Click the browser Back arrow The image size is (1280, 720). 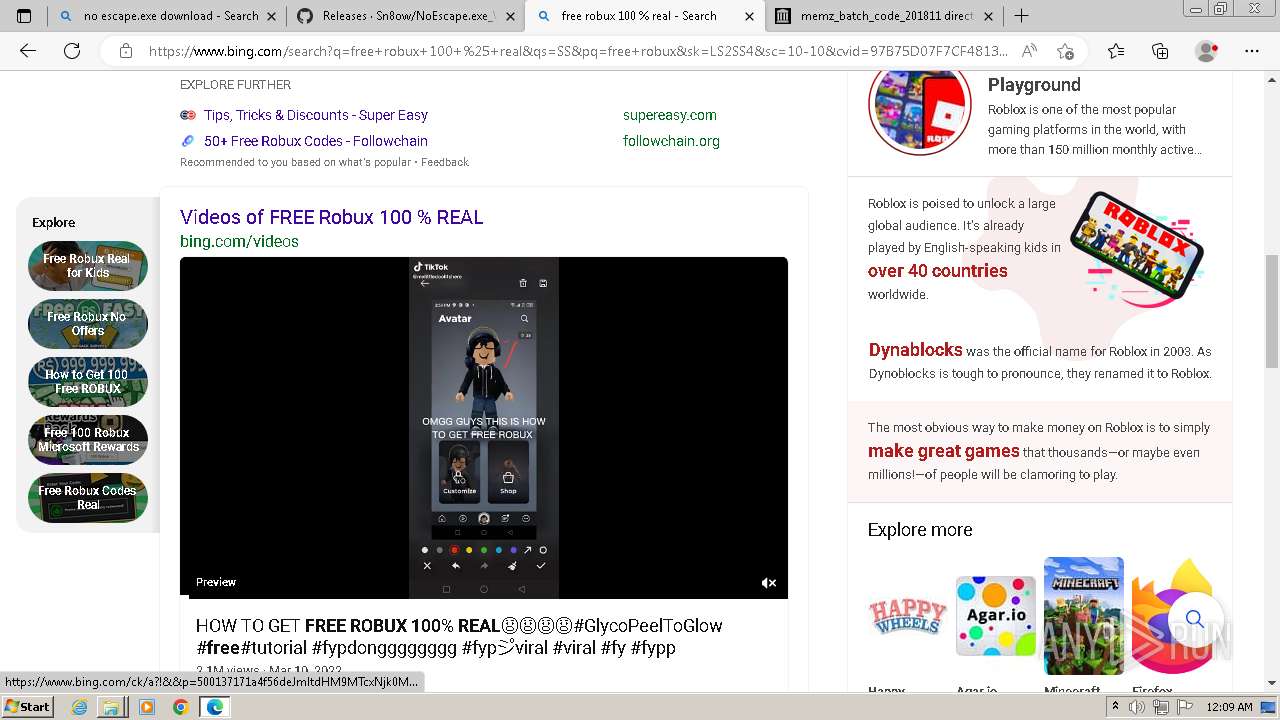point(28,51)
